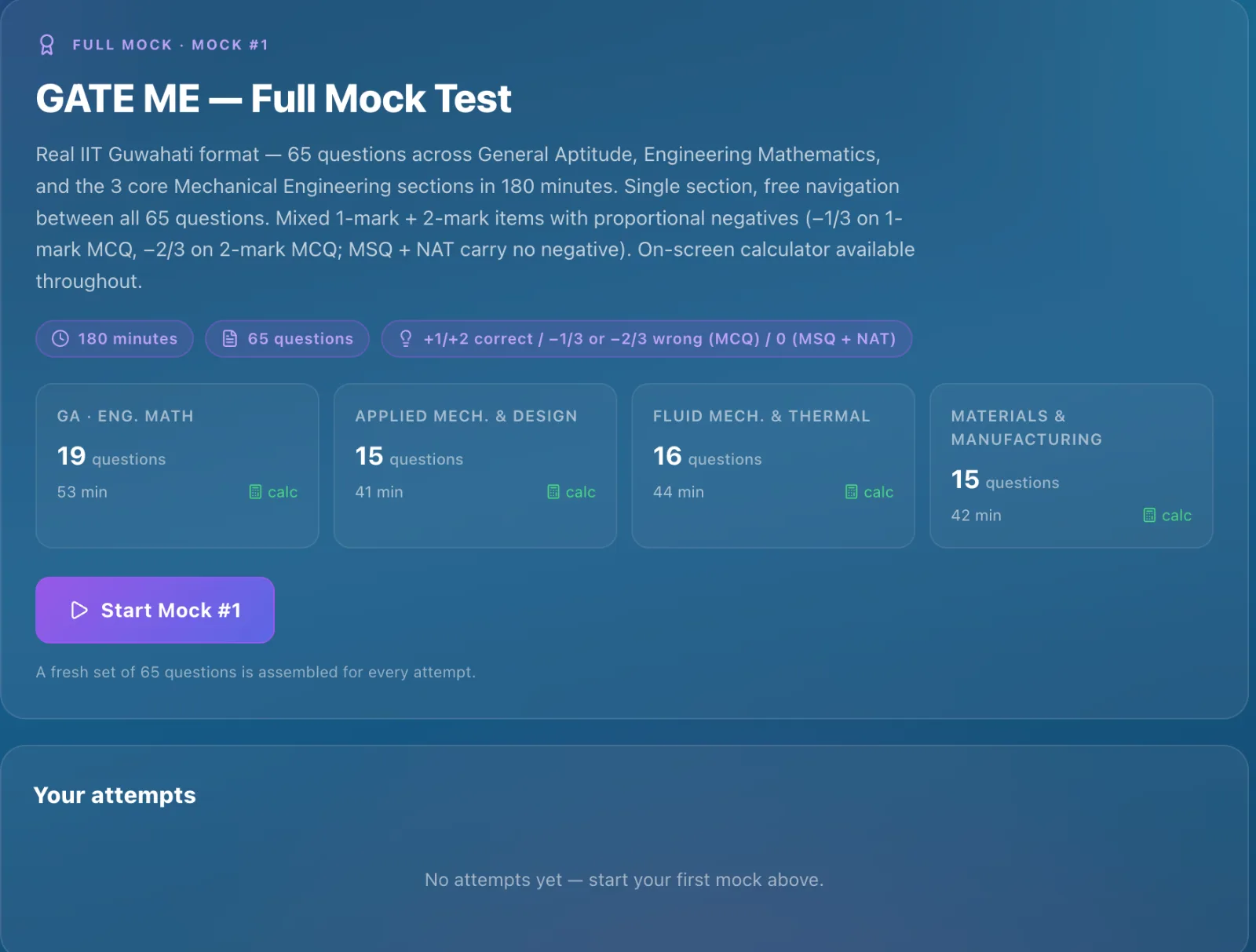
Task: Select the +1/+2 correct marking scheme pill
Action: point(647,338)
